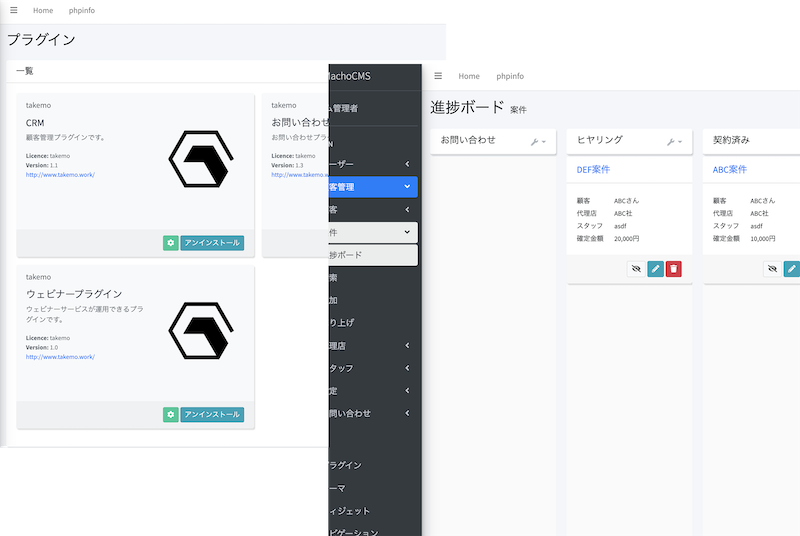Toggle the sidebar hamburger on the 進捗ボード page

point(438,76)
